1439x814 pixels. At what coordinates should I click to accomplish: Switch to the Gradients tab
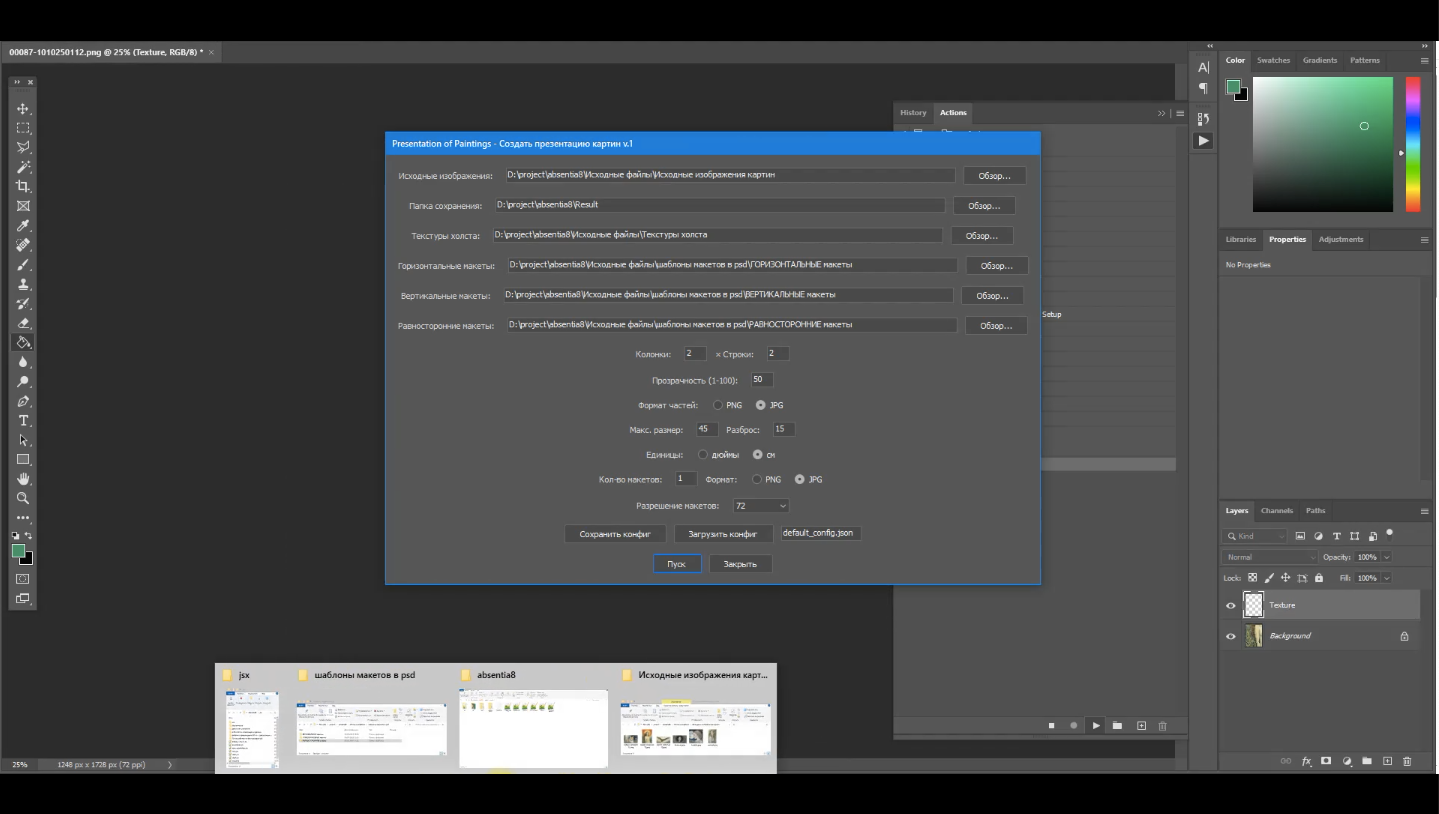click(1320, 60)
